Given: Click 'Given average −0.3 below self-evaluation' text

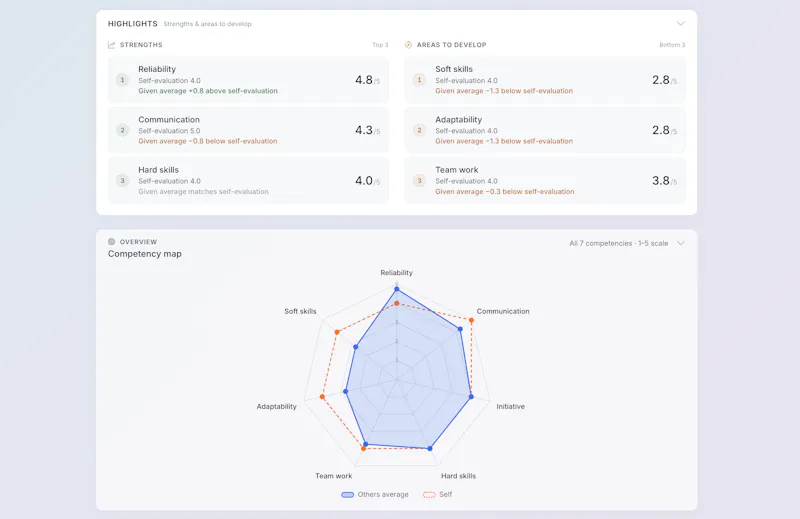Looking at the screenshot, I should [505, 191].
